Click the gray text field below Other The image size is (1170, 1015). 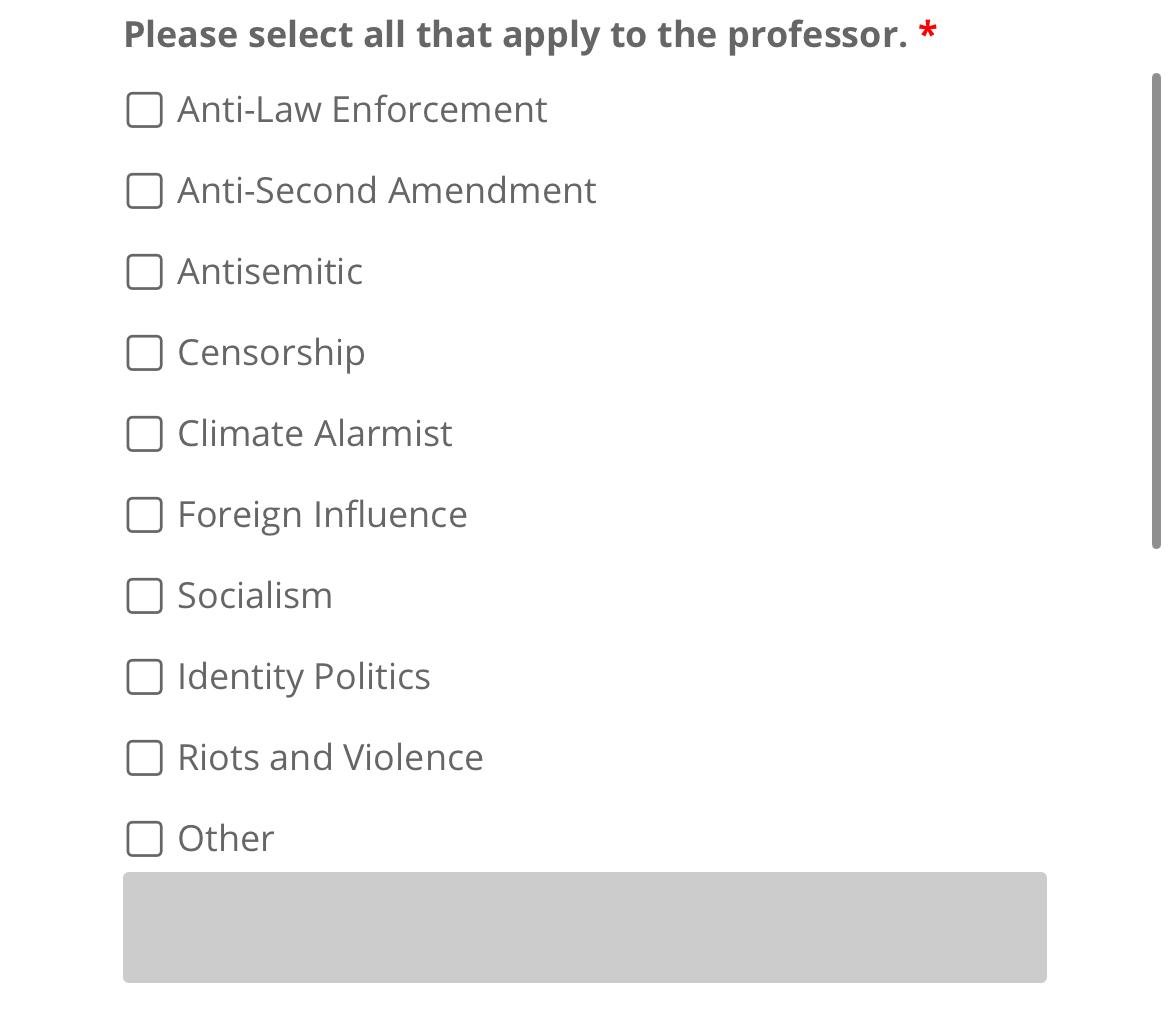click(584, 927)
